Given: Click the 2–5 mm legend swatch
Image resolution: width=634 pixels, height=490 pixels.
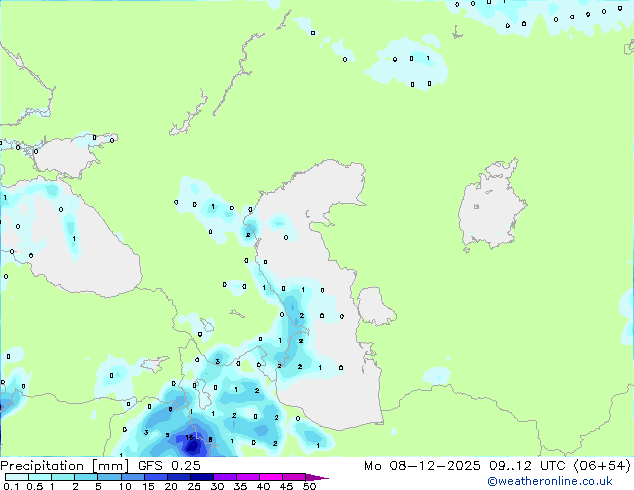Looking at the screenshot, I should point(86,477).
